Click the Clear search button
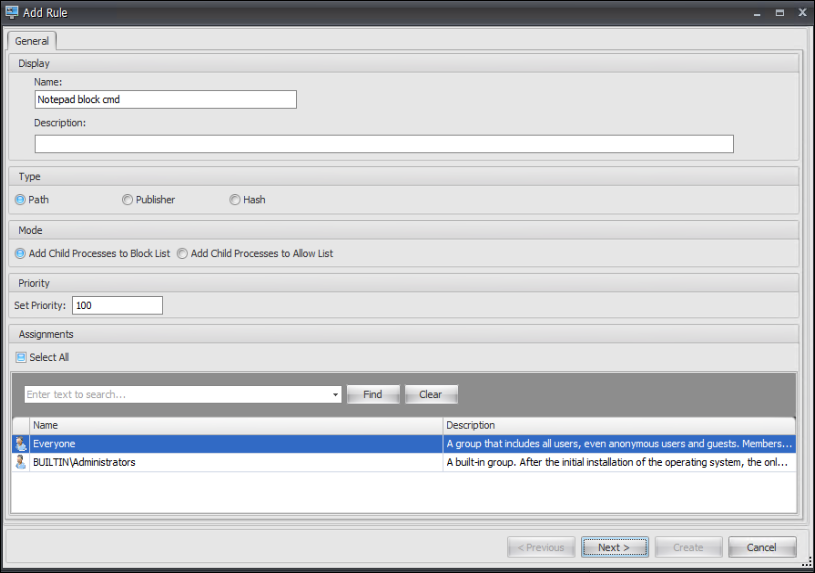Image resolution: width=815 pixels, height=573 pixels. tap(431, 395)
